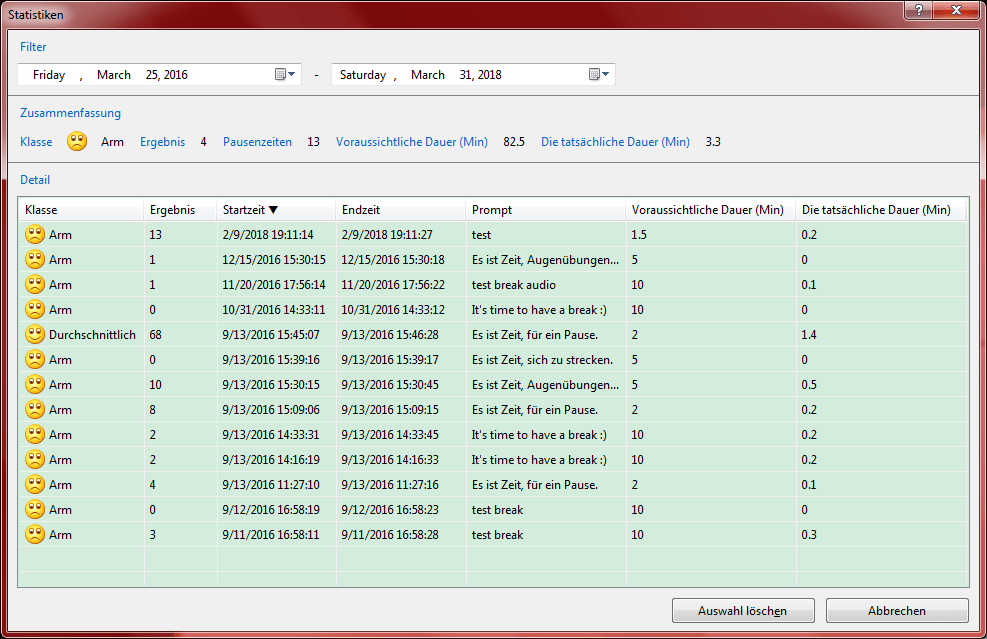This screenshot has width=987, height=639.
Task: Click end time 9/12/2016 16:58:23
Action: (x=390, y=509)
